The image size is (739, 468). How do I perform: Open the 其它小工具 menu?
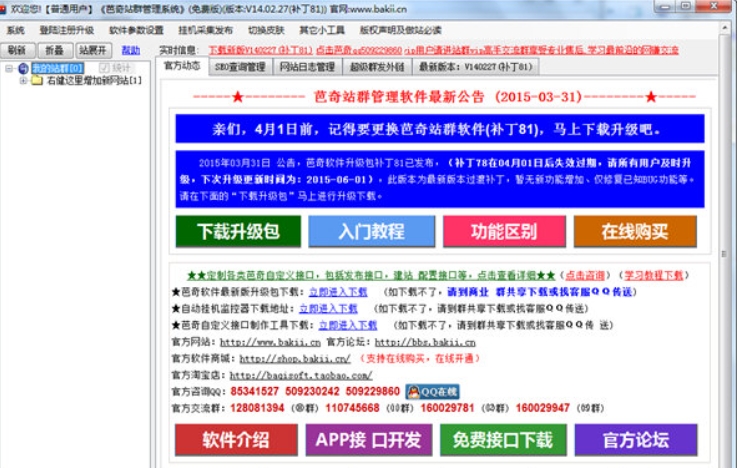pos(322,30)
